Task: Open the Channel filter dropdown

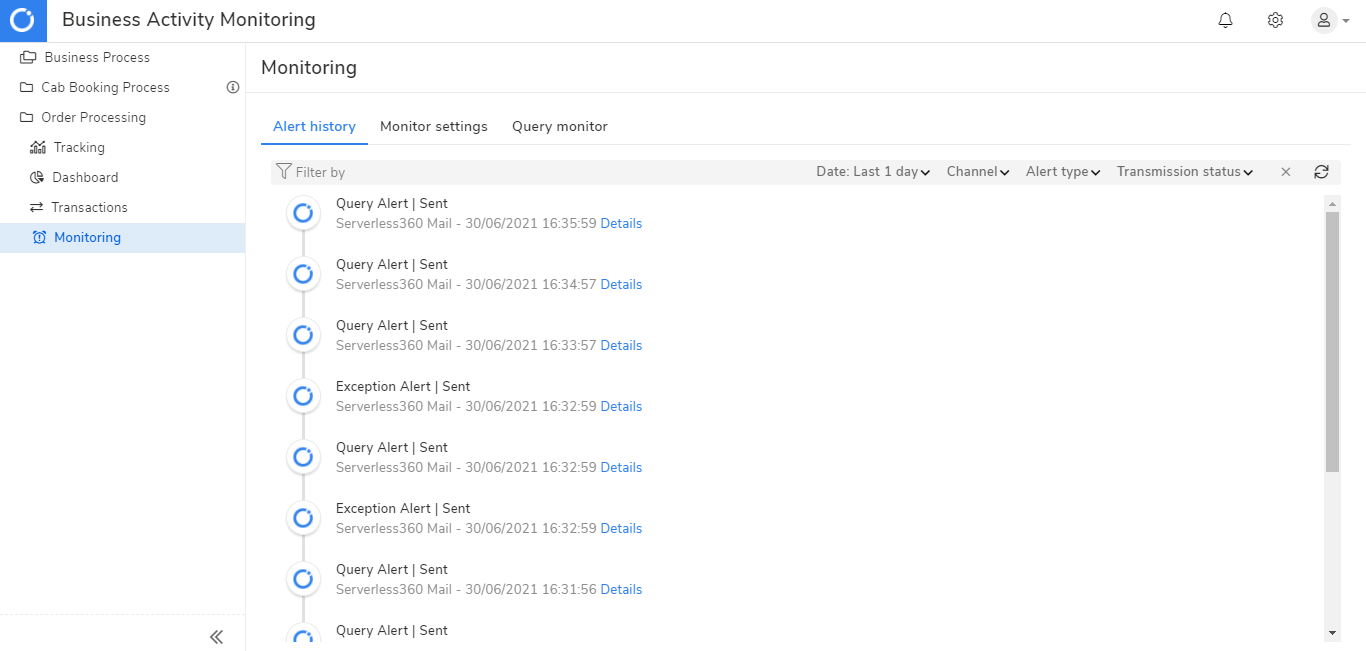Action: [978, 172]
